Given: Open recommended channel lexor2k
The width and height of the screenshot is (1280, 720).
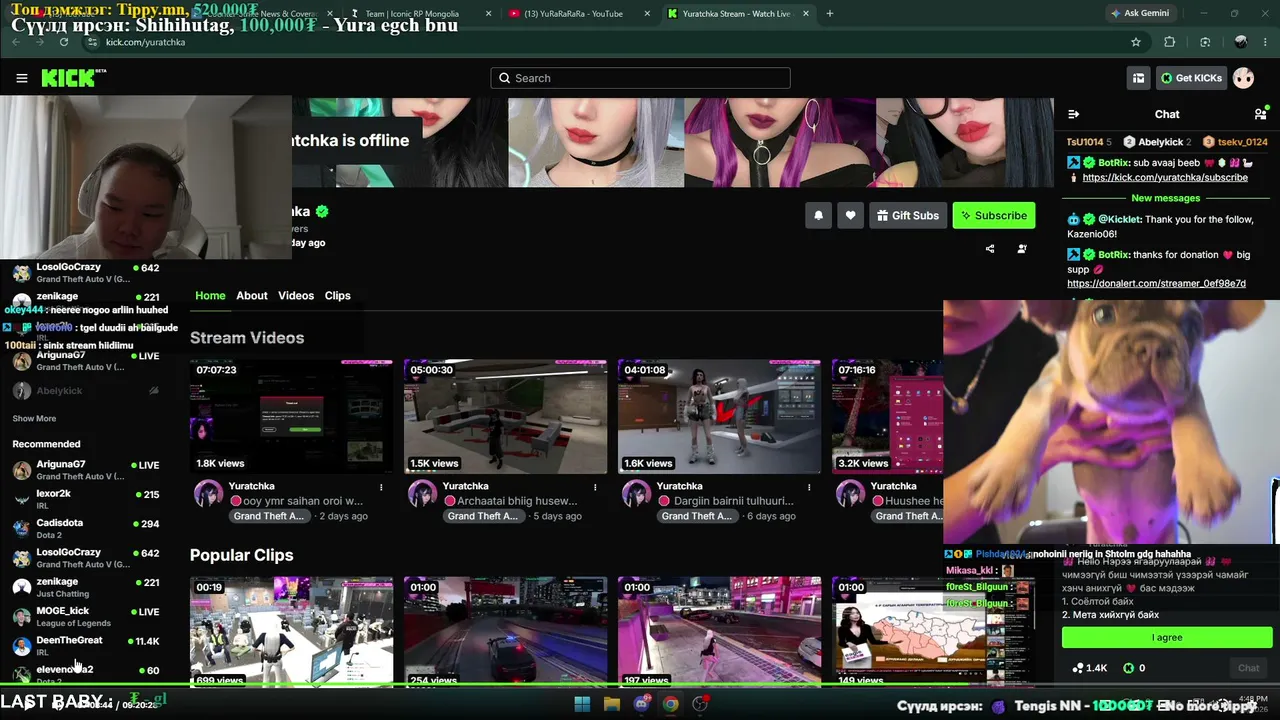Looking at the screenshot, I should click(x=85, y=499).
